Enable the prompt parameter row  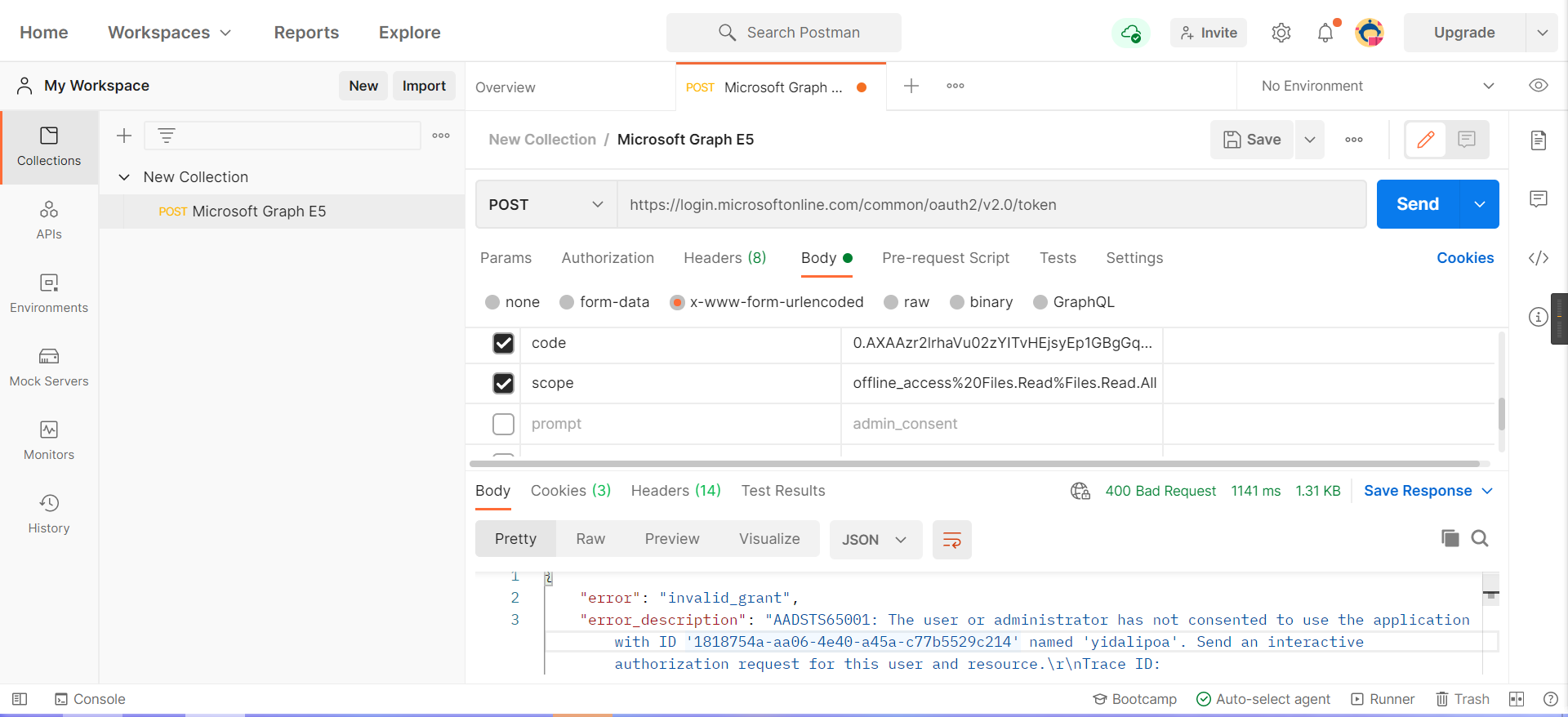tap(504, 424)
